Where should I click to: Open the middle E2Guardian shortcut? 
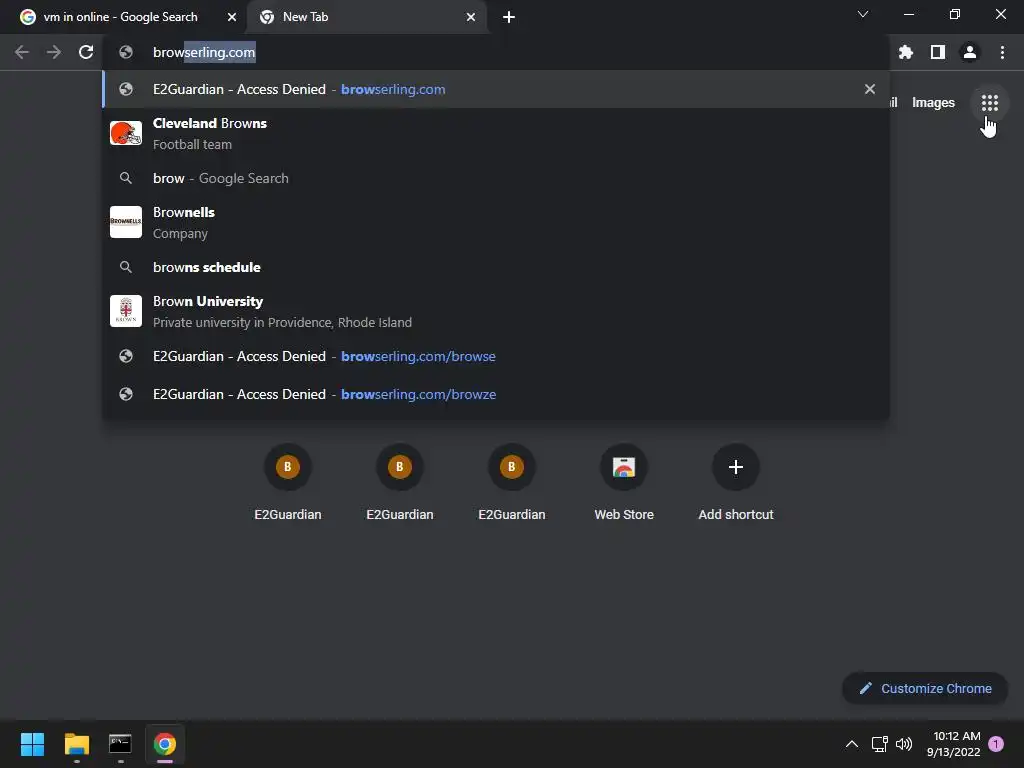pyautogui.click(x=400, y=482)
